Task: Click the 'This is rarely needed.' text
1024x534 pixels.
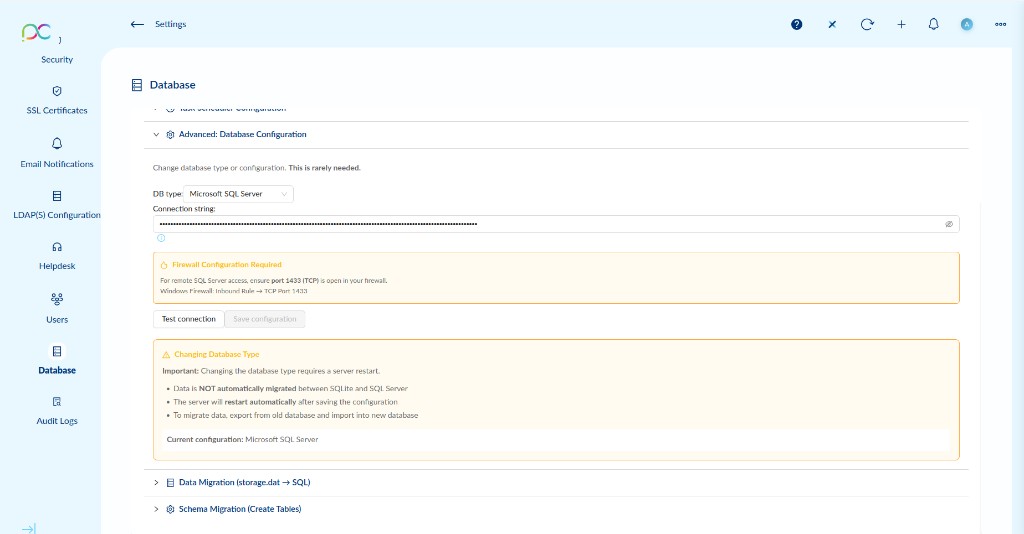Action: (324, 168)
